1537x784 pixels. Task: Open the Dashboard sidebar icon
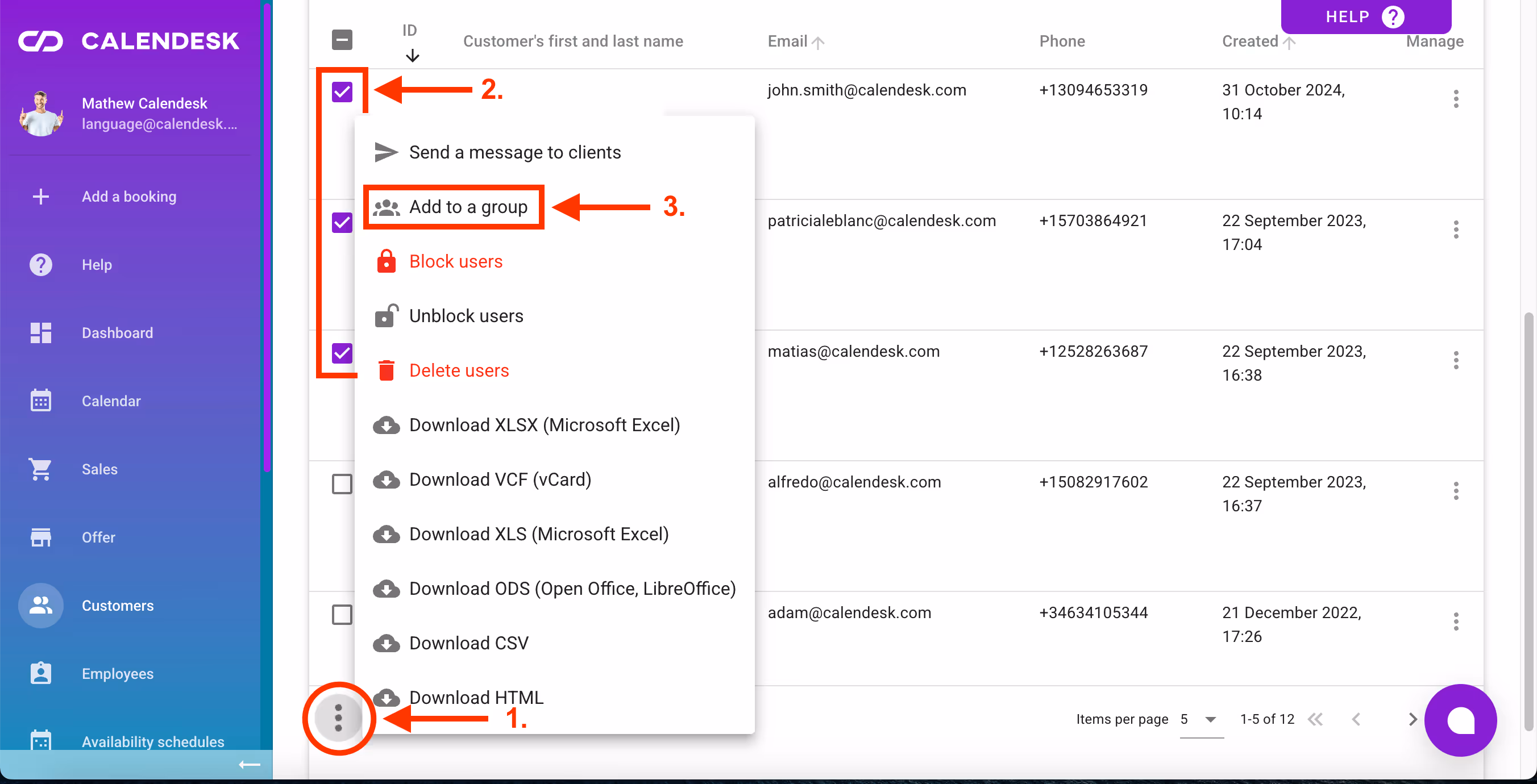[x=40, y=333]
